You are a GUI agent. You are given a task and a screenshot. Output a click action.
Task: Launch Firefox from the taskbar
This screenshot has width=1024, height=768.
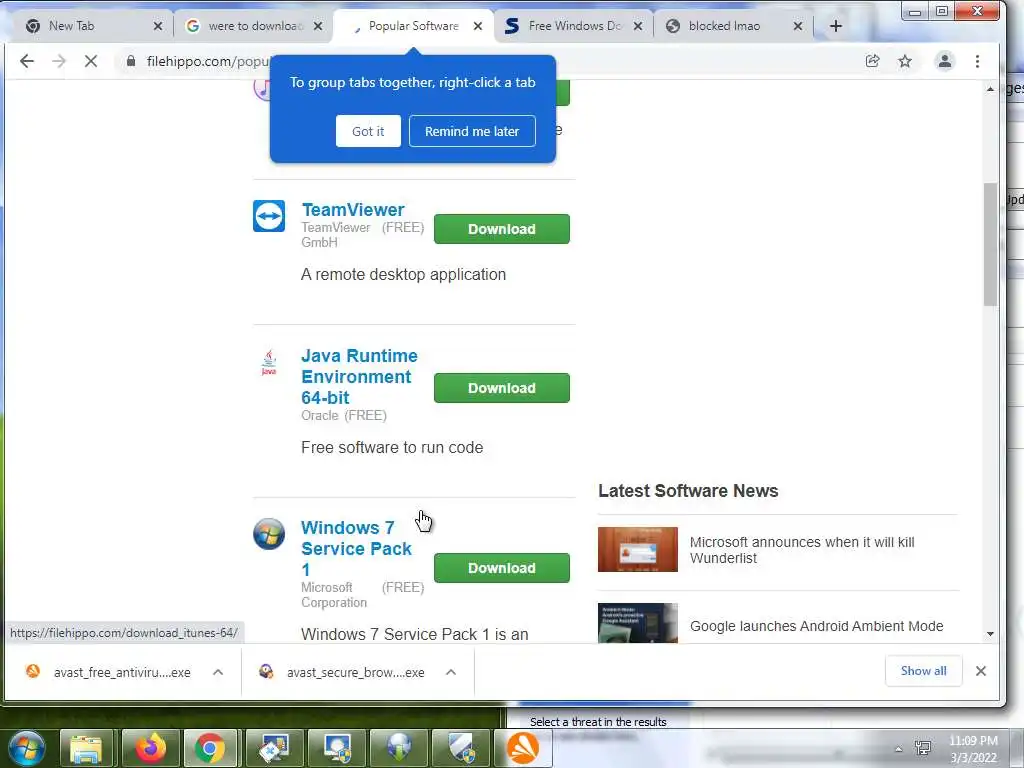pyautogui.click(x=150, y=748)
